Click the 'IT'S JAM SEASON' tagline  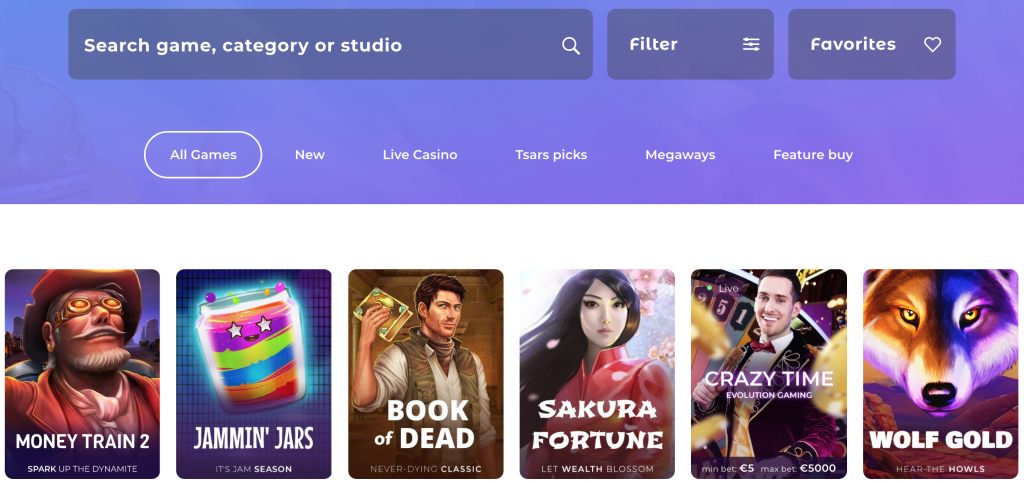coord(253,469)
